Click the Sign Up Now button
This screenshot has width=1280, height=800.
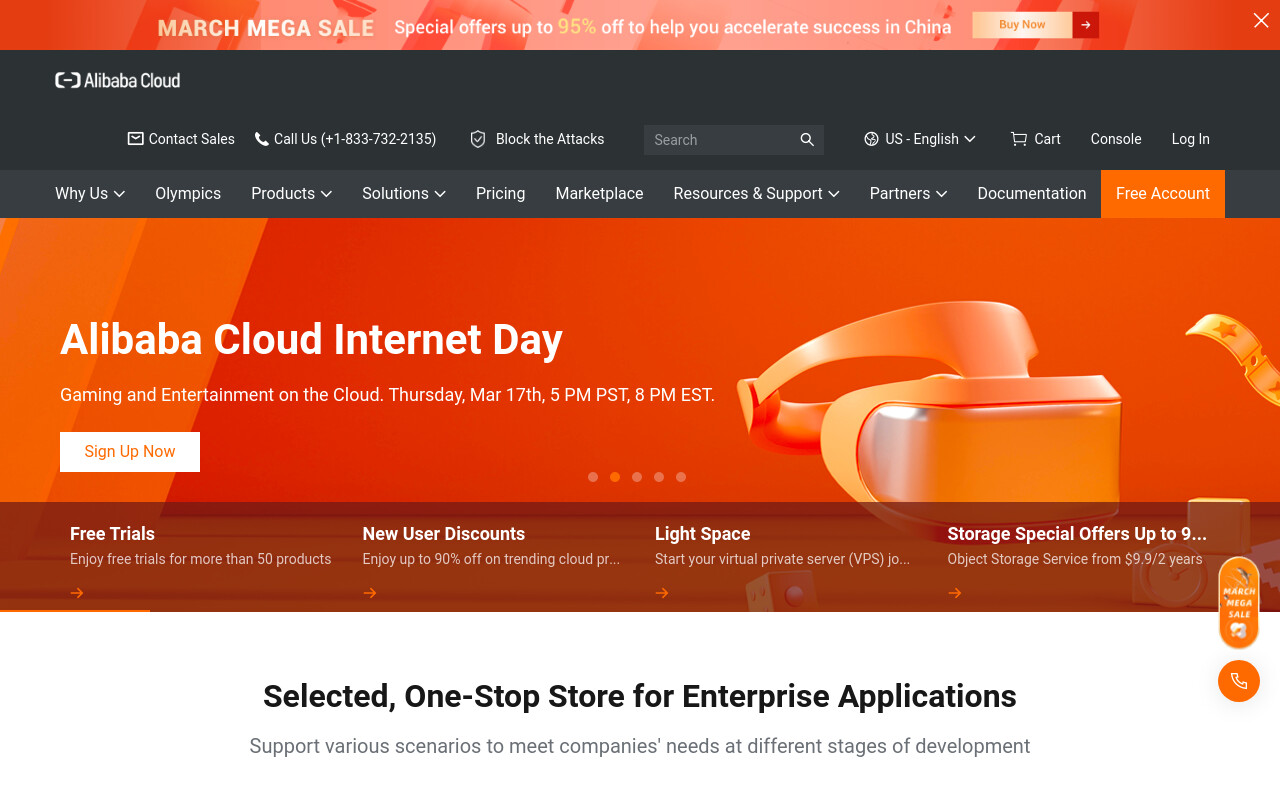[130, 452]
